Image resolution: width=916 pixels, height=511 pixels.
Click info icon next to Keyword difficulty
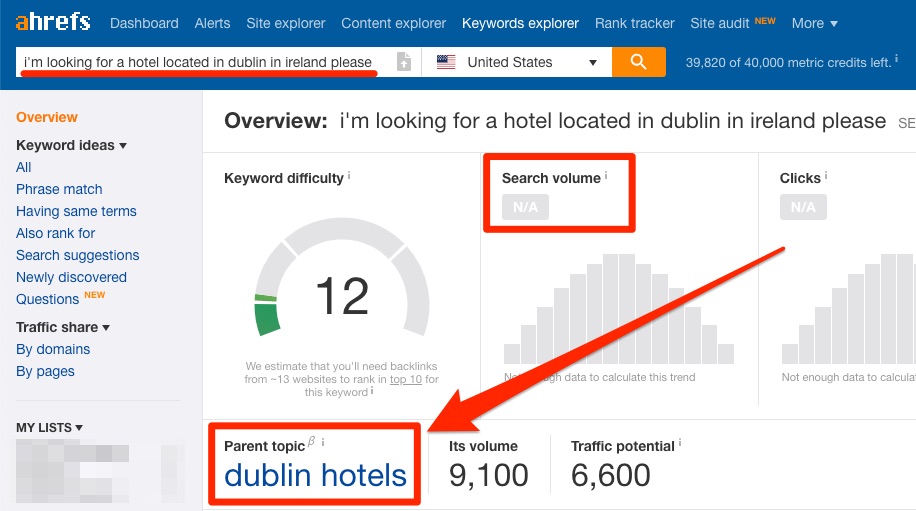click(x=349, y=175)
